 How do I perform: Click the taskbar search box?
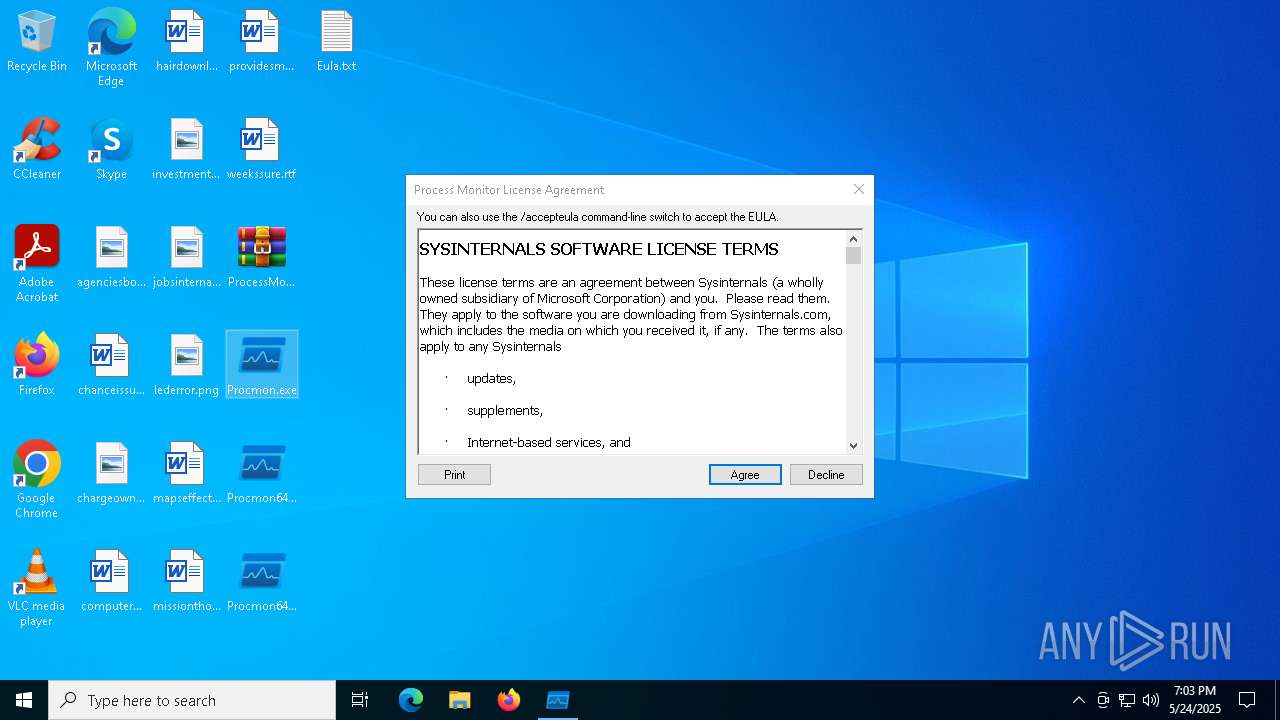pos(192,700)
